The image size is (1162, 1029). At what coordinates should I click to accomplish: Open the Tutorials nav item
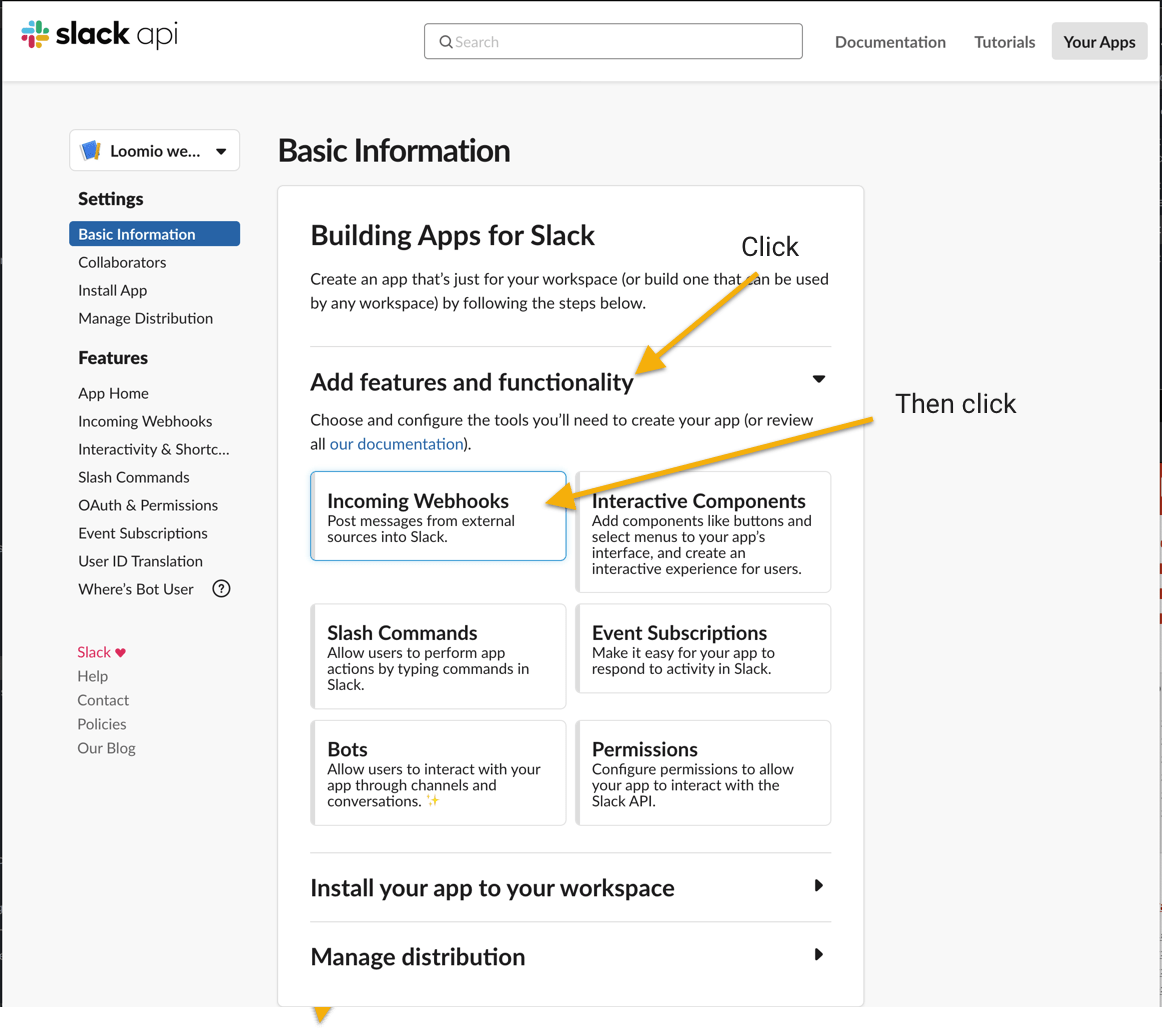pyautogui.click(x=1004, y=42)
